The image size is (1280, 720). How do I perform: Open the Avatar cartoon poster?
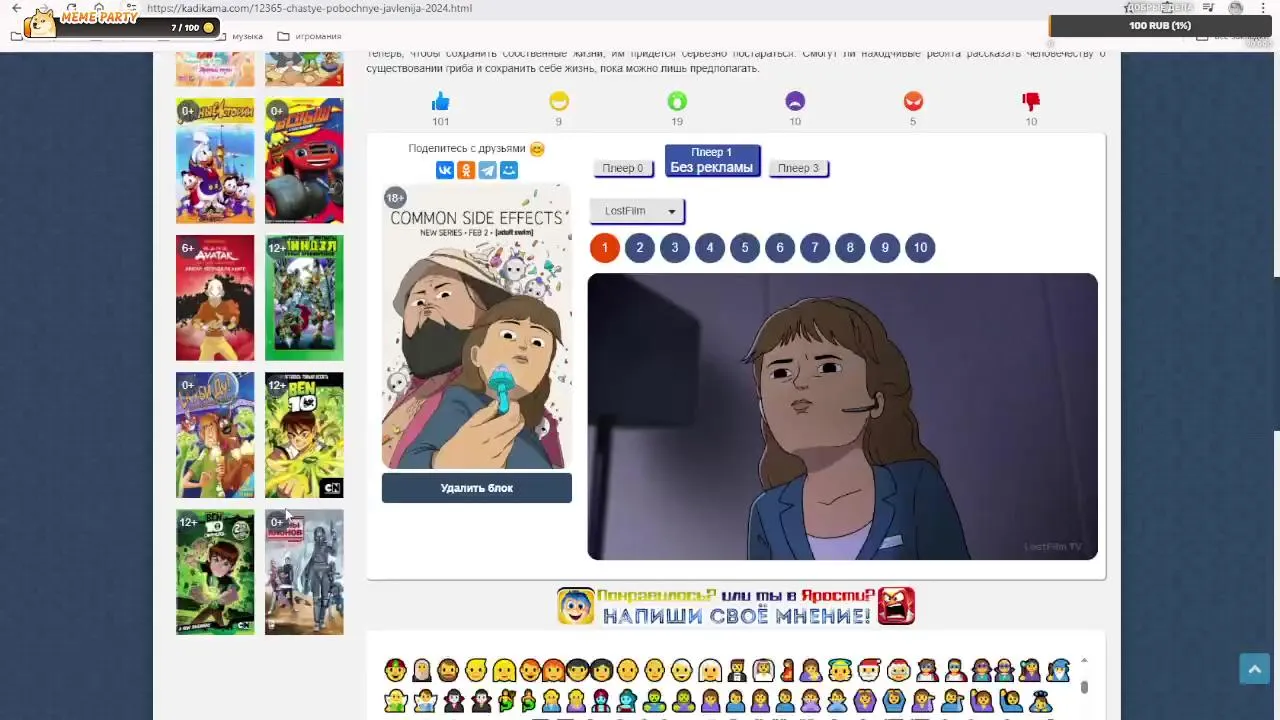(x=215, y=298)
